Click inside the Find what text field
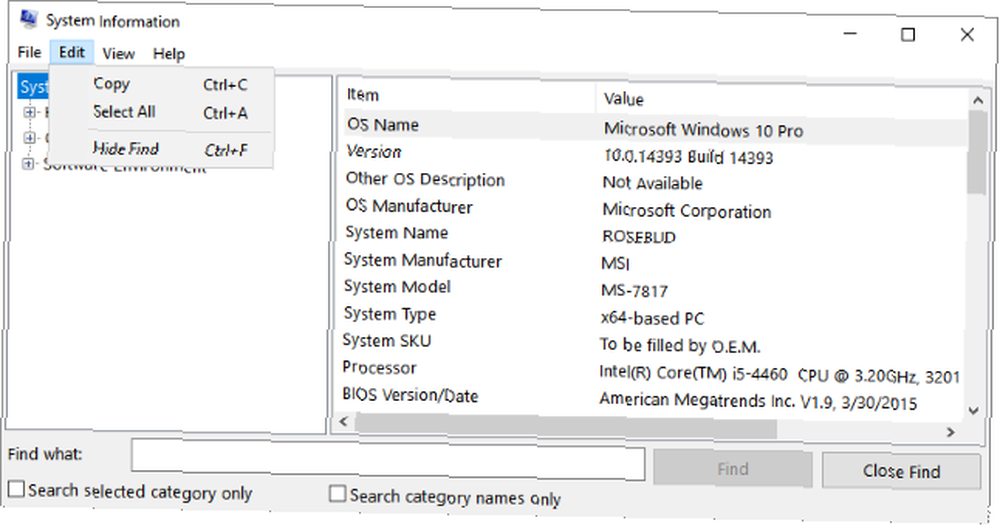1000x526 pixels. tap(388, 459)
